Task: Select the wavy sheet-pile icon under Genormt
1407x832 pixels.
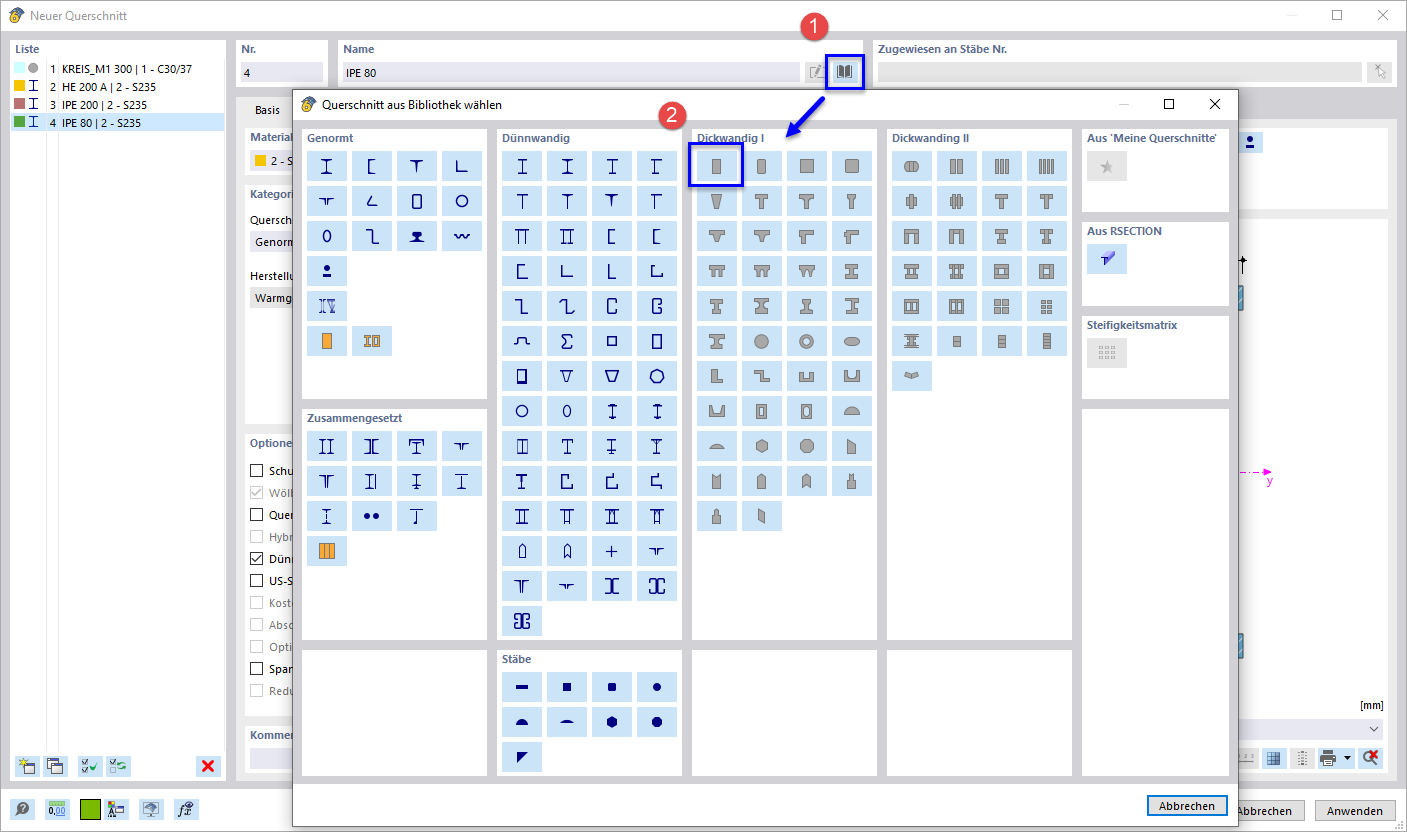Action: [x=462, y=236]
